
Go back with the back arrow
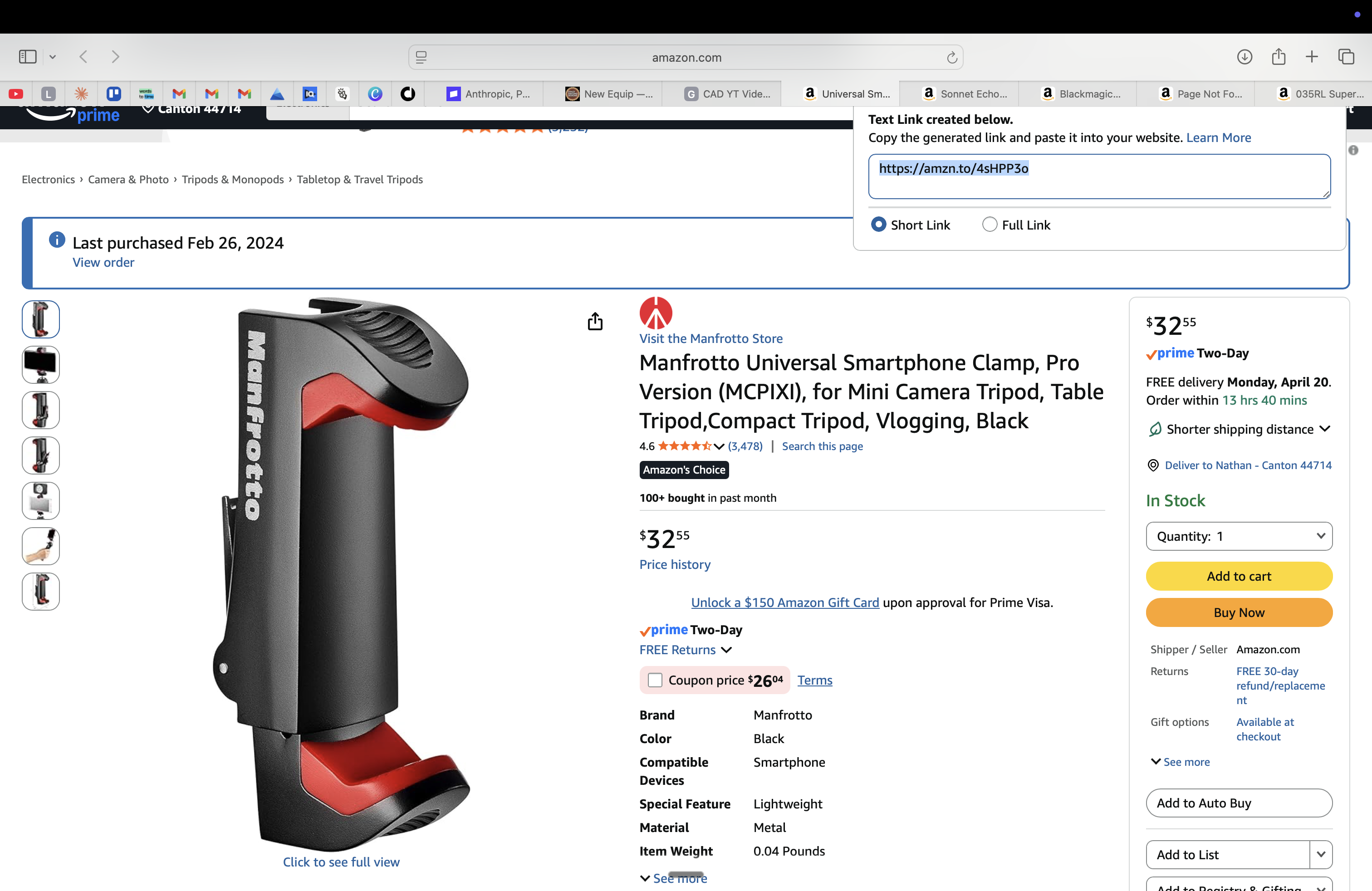pos(83,56)
